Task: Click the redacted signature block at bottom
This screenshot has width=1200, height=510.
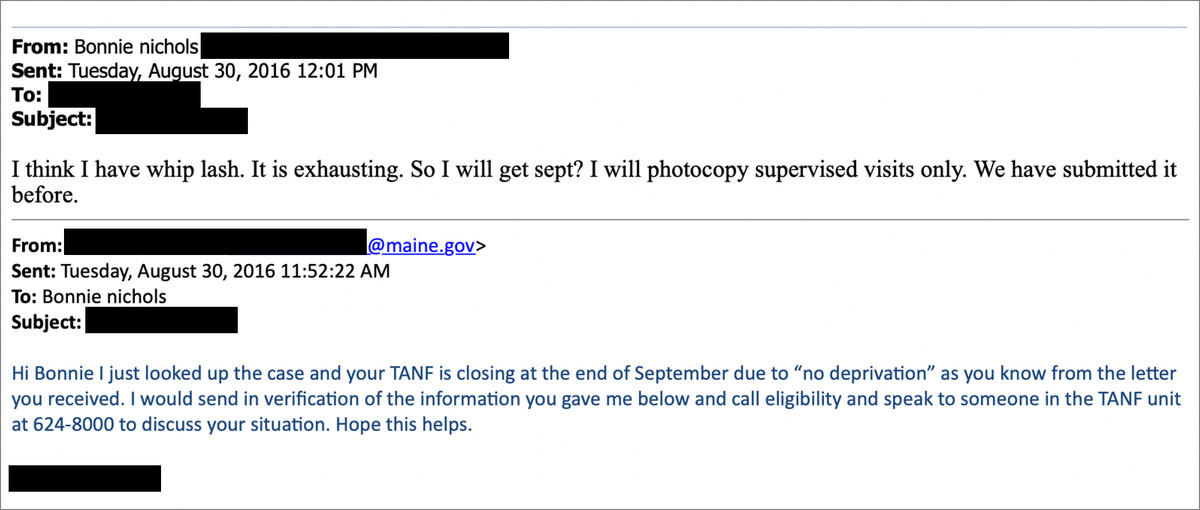Action: [85, 479]
